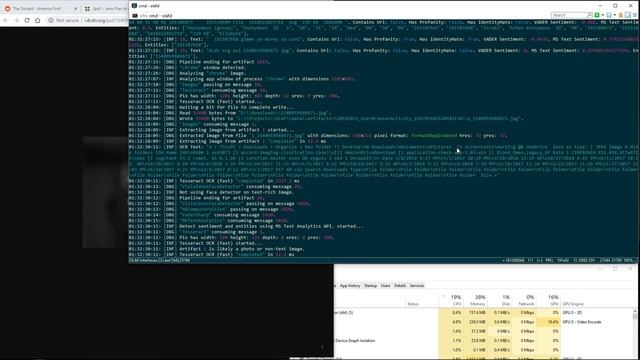
Task: Open the Chrome home page button
Action: click(x=38, y=20)
